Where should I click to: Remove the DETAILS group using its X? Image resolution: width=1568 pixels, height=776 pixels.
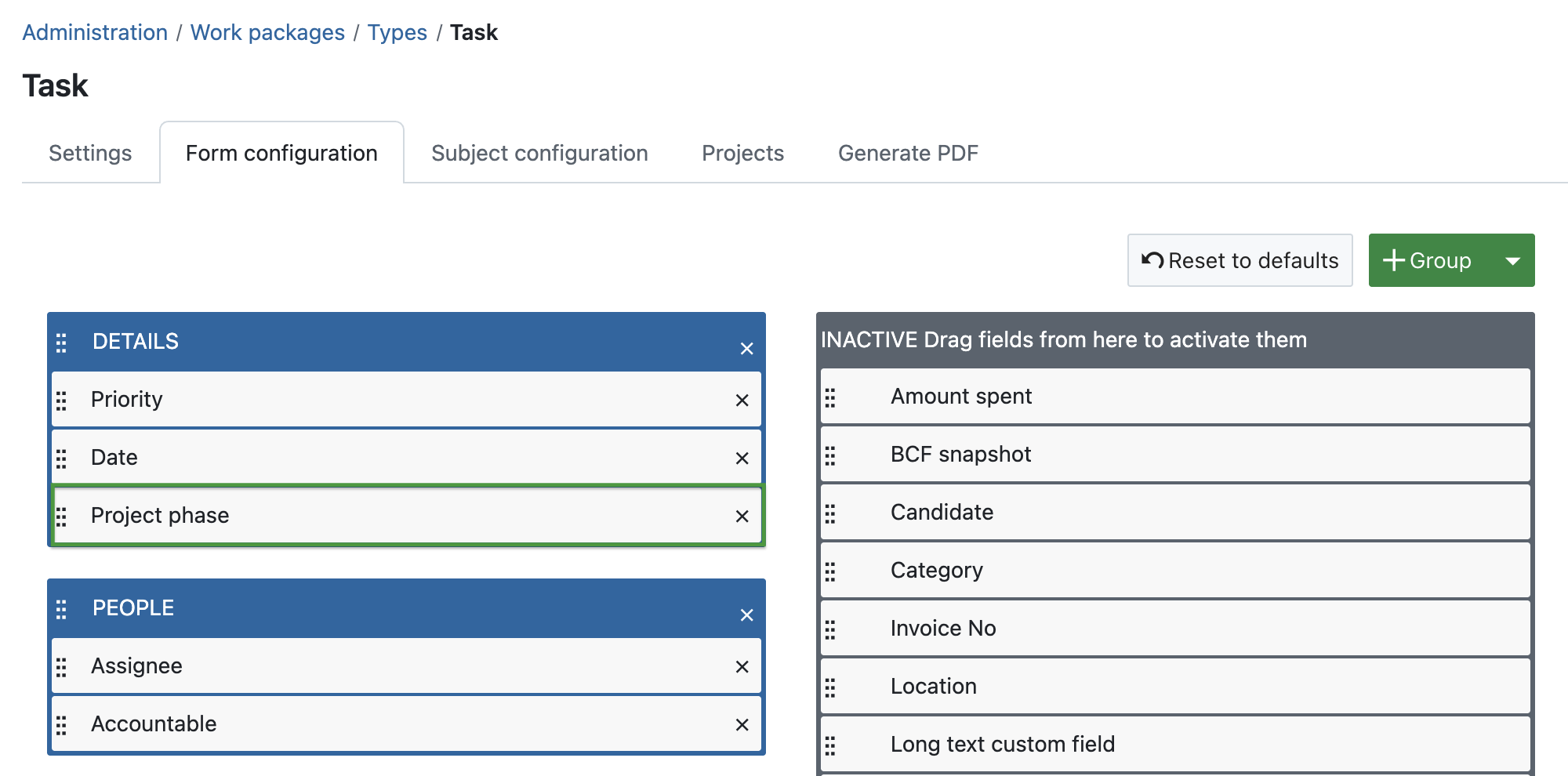tap(746, 347)
